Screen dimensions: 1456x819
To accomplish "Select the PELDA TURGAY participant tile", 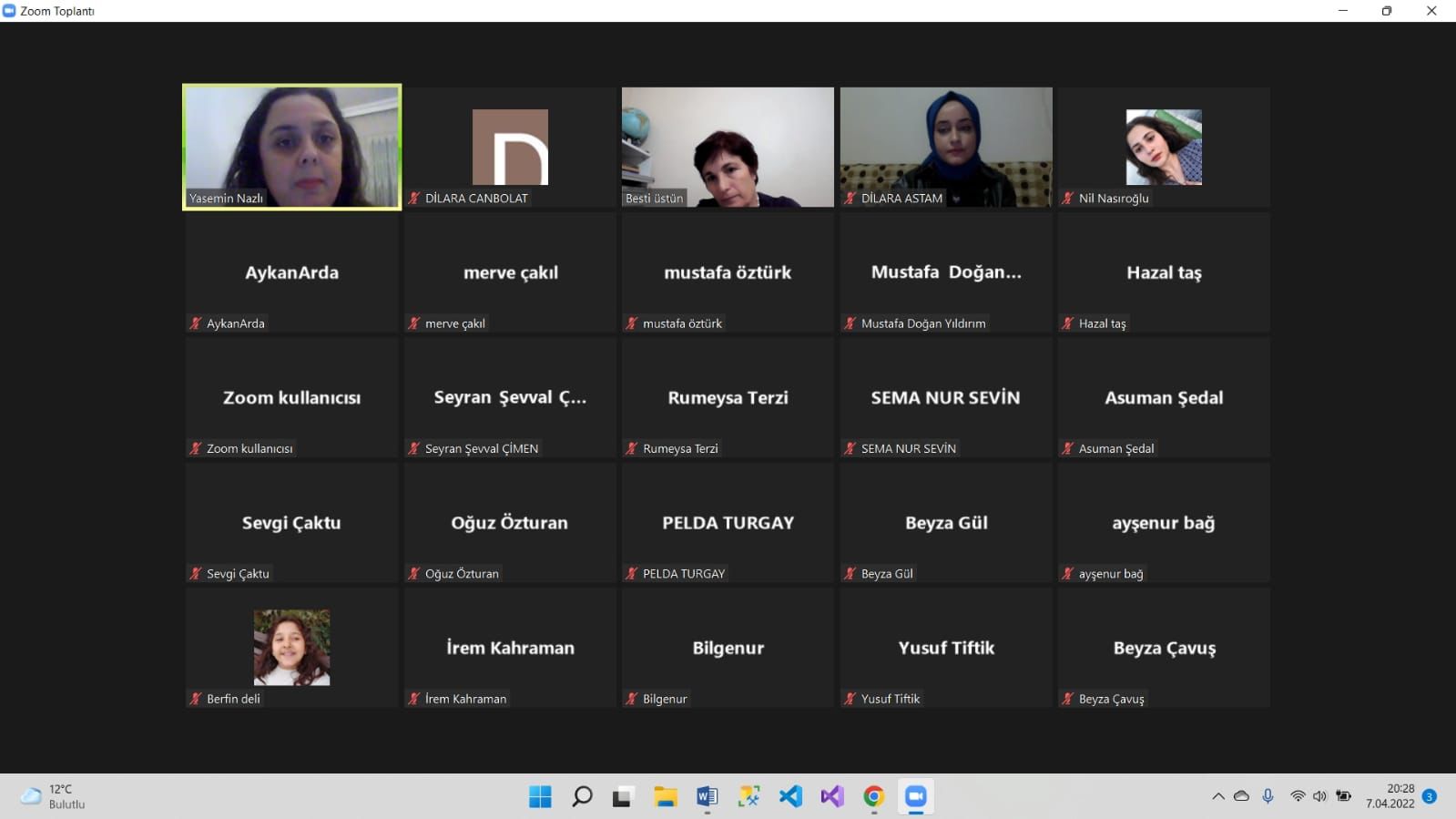I will tap(728, 523).
